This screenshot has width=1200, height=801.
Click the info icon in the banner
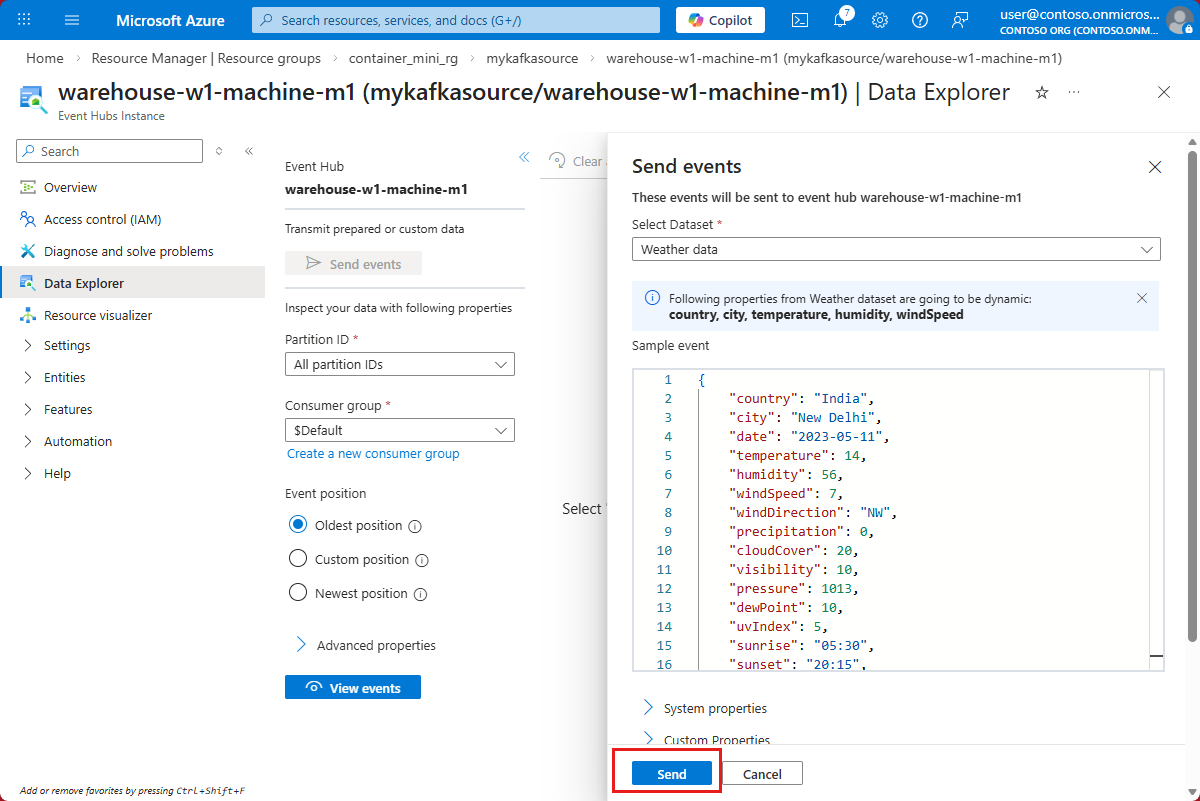tap(652, 298)
